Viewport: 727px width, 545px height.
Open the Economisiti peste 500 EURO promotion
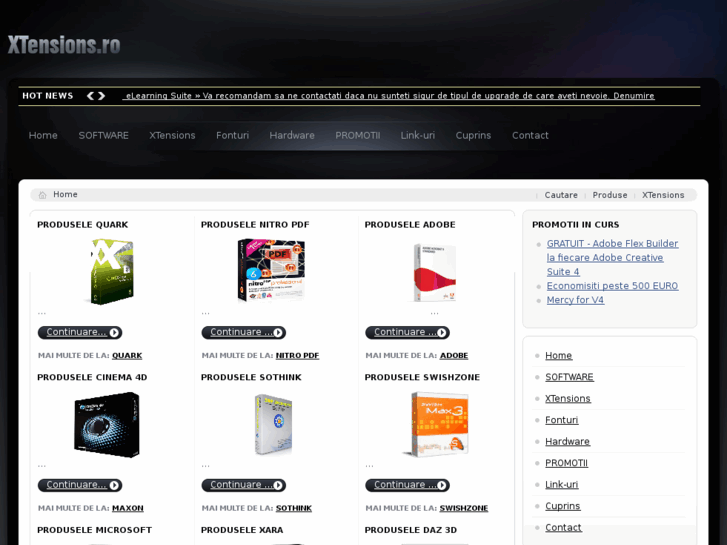[612, 286]
